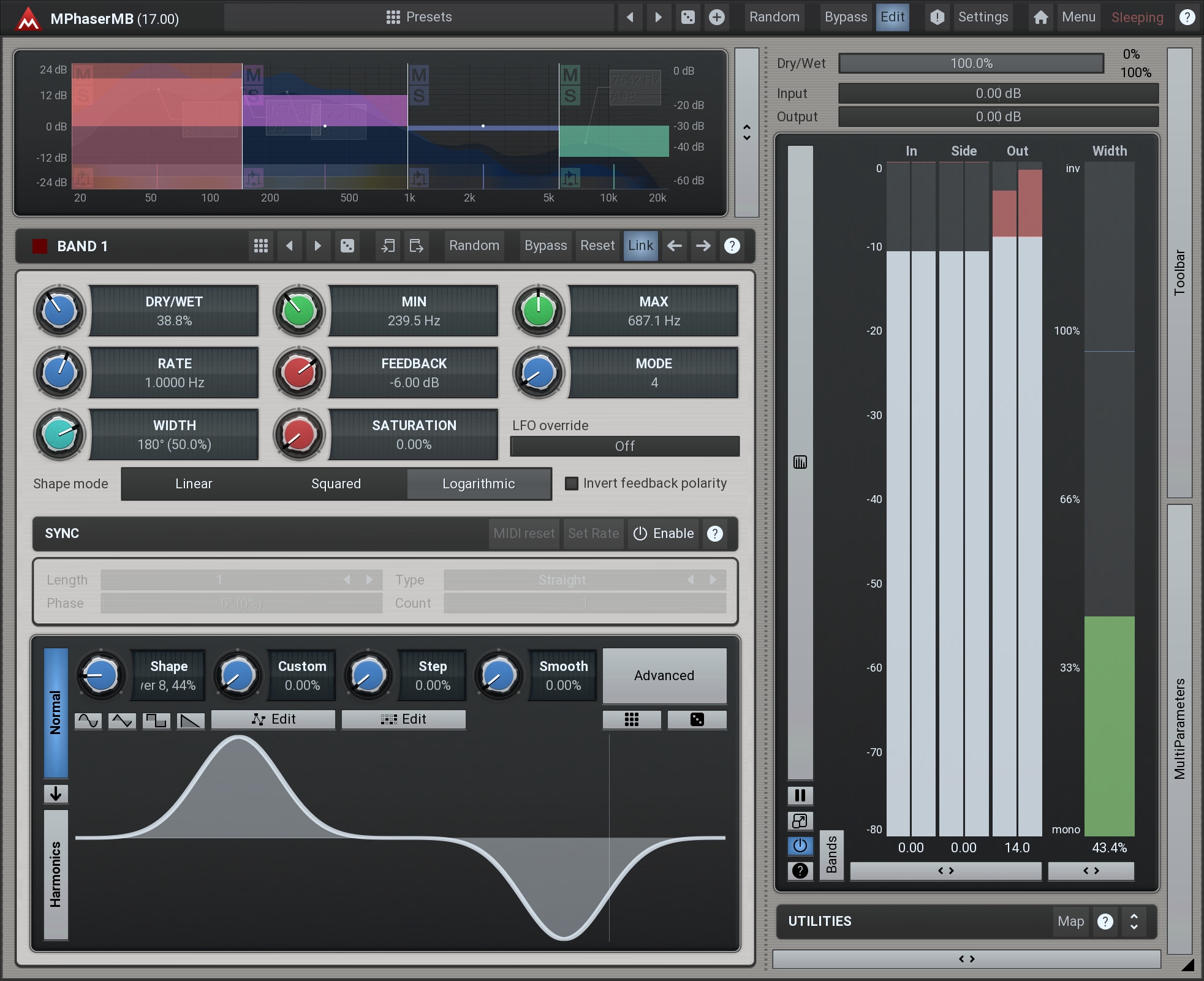Click the left arrow next to Link
The width and height of the screenshot is (1204, 981).
[674, 246]
